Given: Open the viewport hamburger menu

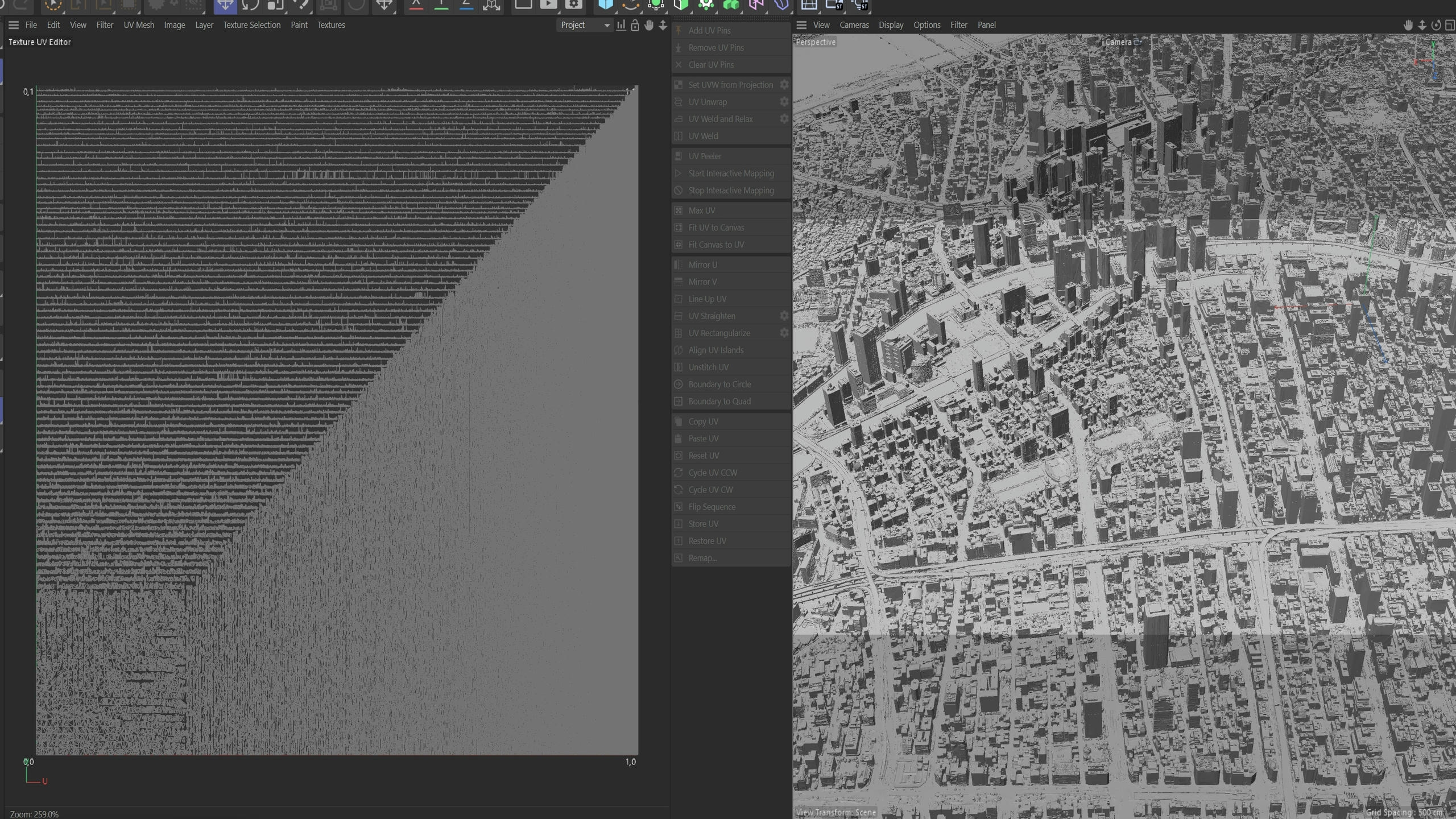Looking at the screenshot, I should (x=801, y=25).
